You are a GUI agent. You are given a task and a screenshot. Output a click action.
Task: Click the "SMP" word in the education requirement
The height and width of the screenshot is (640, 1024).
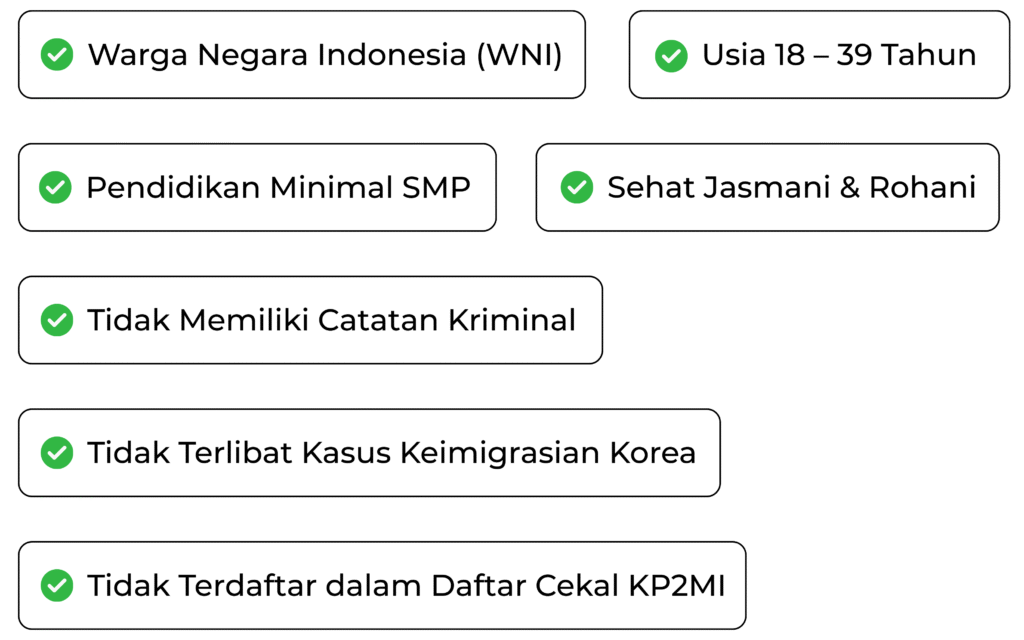pos(436,187)
